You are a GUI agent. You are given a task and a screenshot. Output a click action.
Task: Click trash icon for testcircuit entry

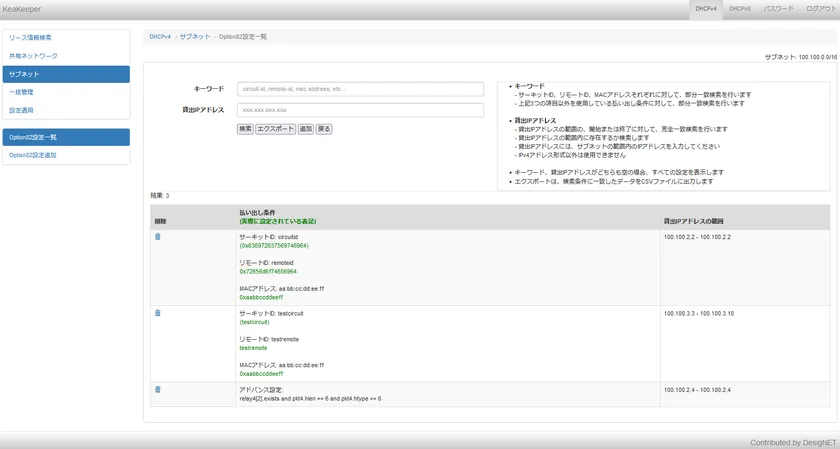(157, 313)
